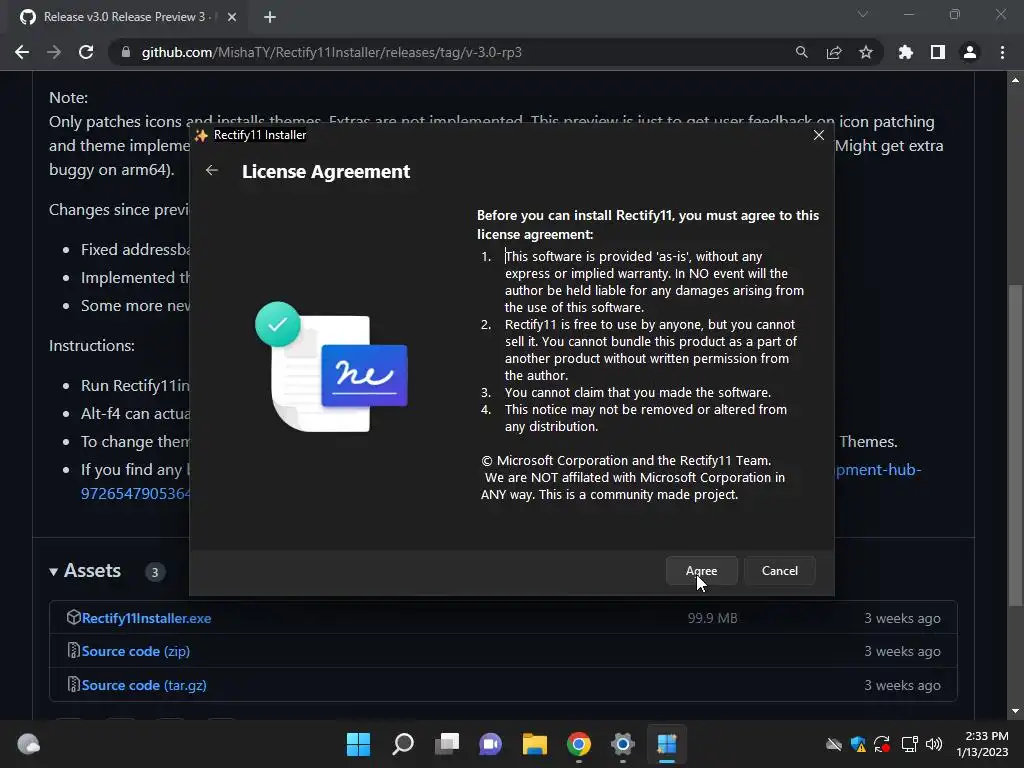Select the Release v3.0 Release Preview tab

coord(129,17)
